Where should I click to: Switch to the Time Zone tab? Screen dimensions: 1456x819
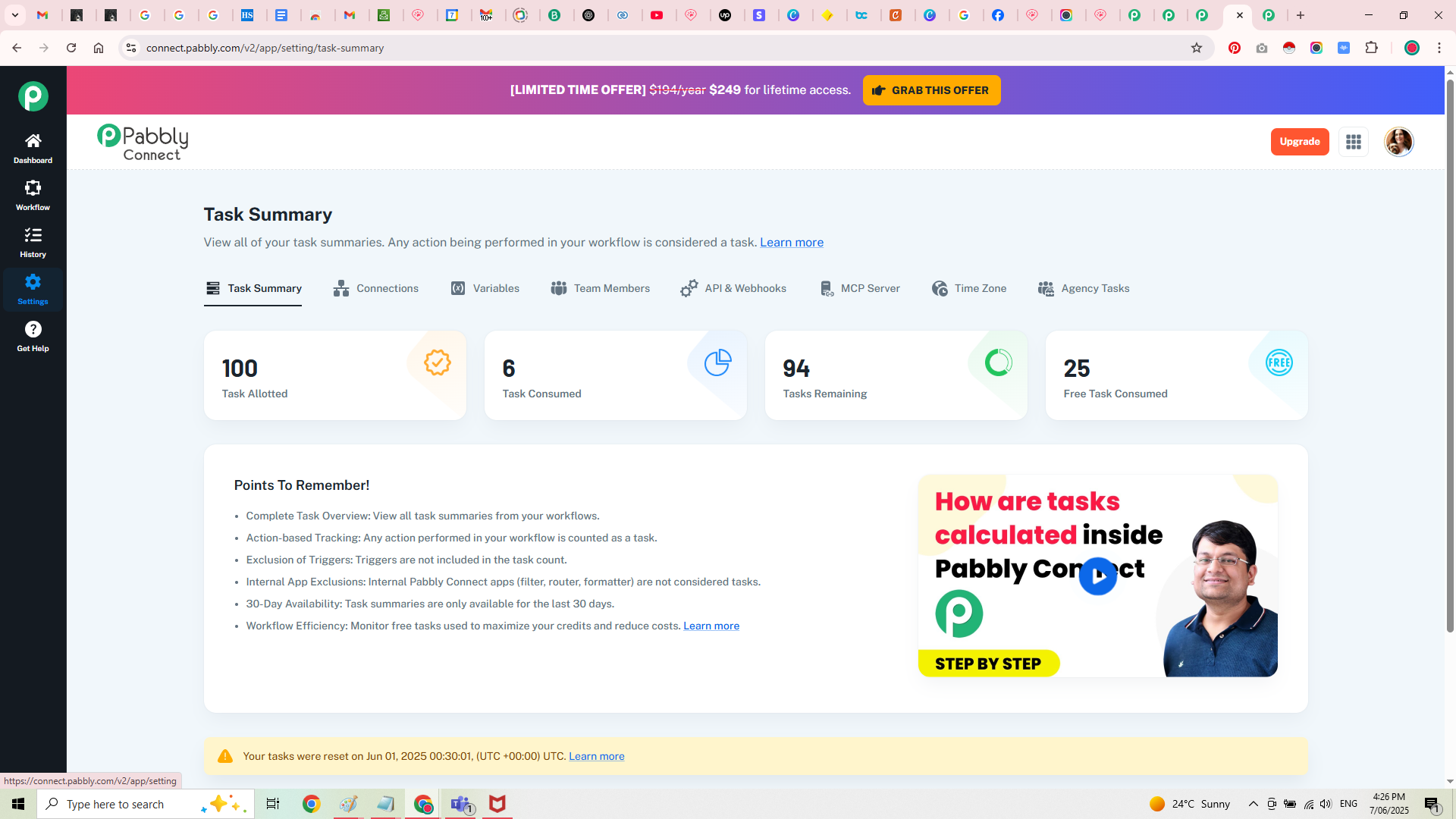click(969, 288)
